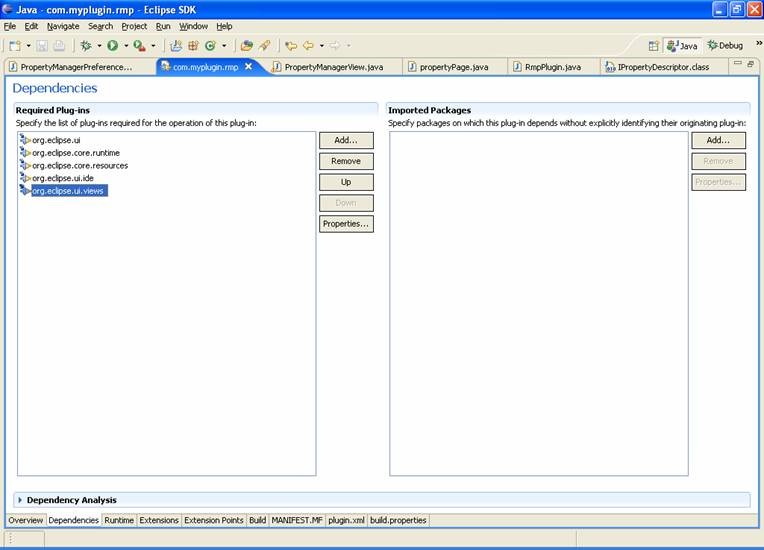Click inside the Imported Packages list
The width and height of the screenshot is (764, 550).
539,303
